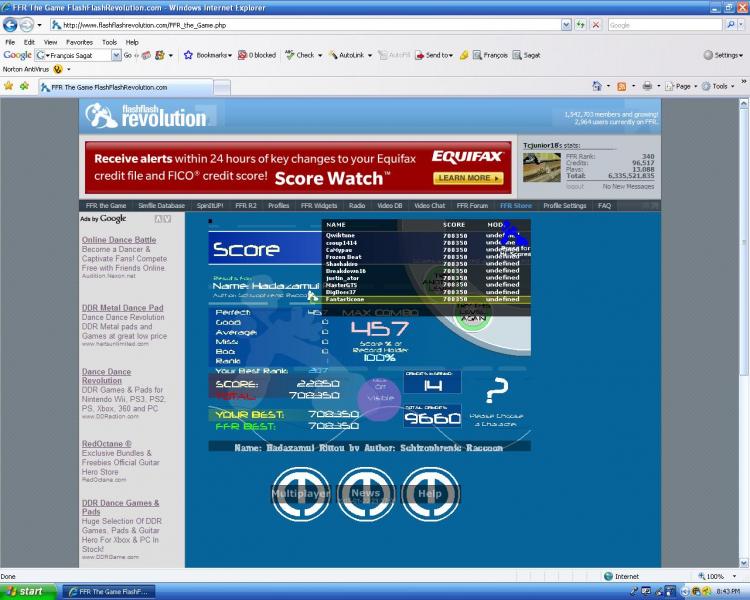Click the Equifax Learn More button
This screenshot has width=750, height=600.
point(464,178)
